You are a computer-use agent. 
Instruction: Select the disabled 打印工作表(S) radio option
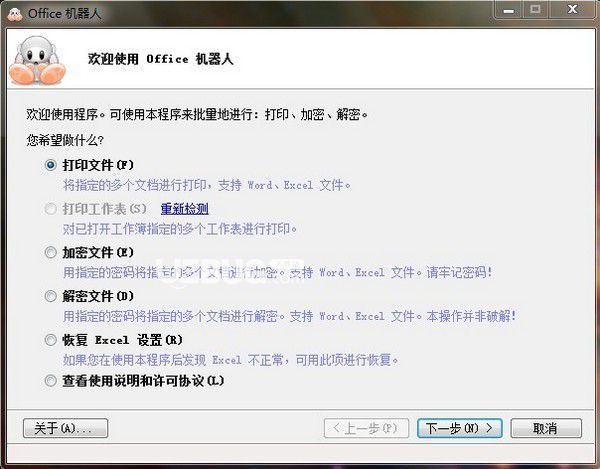point(51,209)
